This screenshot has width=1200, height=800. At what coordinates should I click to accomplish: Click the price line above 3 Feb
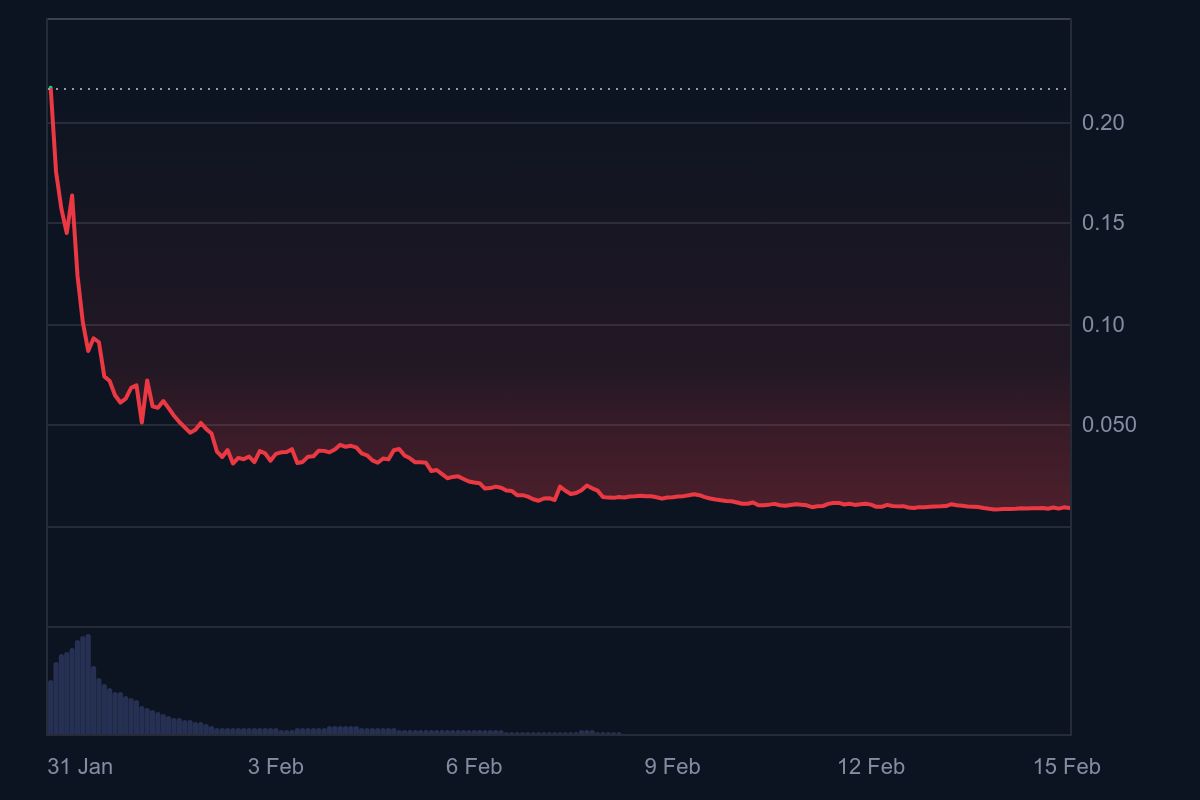pyautogui.click(x=275, y=457)
